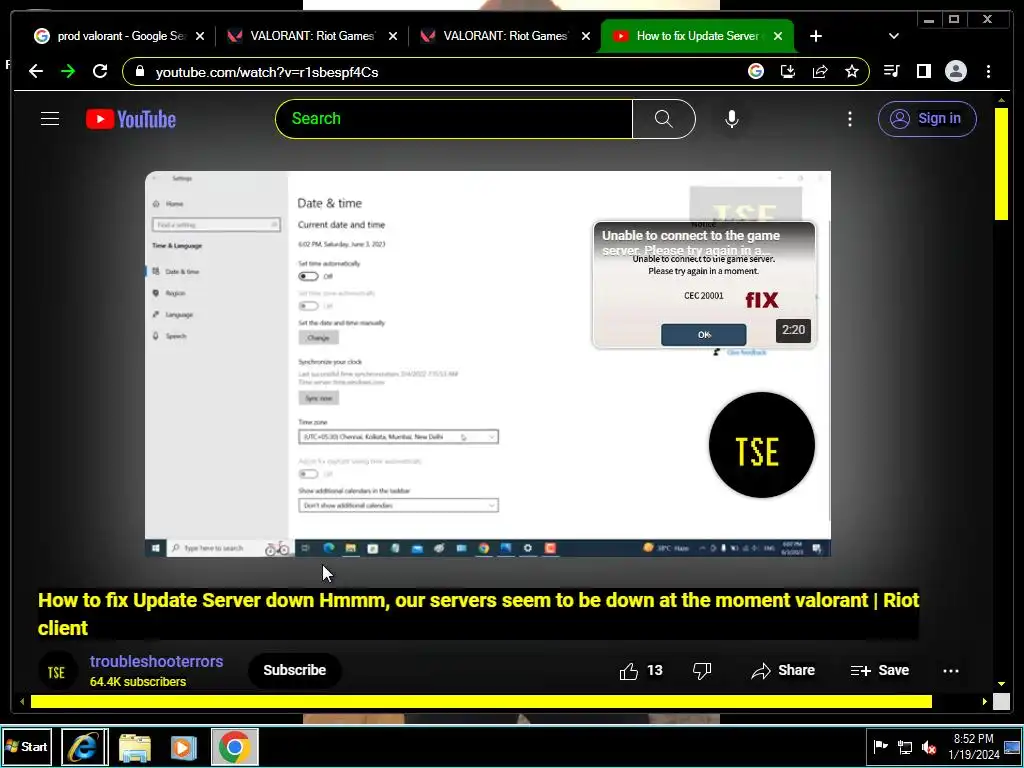Open the troubleshooterrors channel link
The image size is (1024, 768).
coord(157,662)
